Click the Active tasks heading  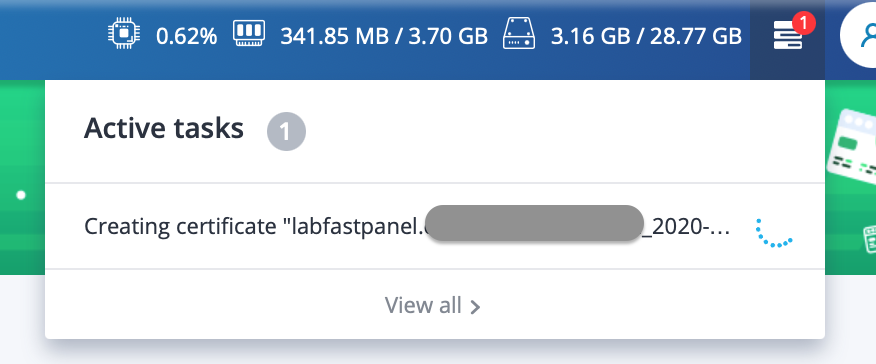click(164, 128)
